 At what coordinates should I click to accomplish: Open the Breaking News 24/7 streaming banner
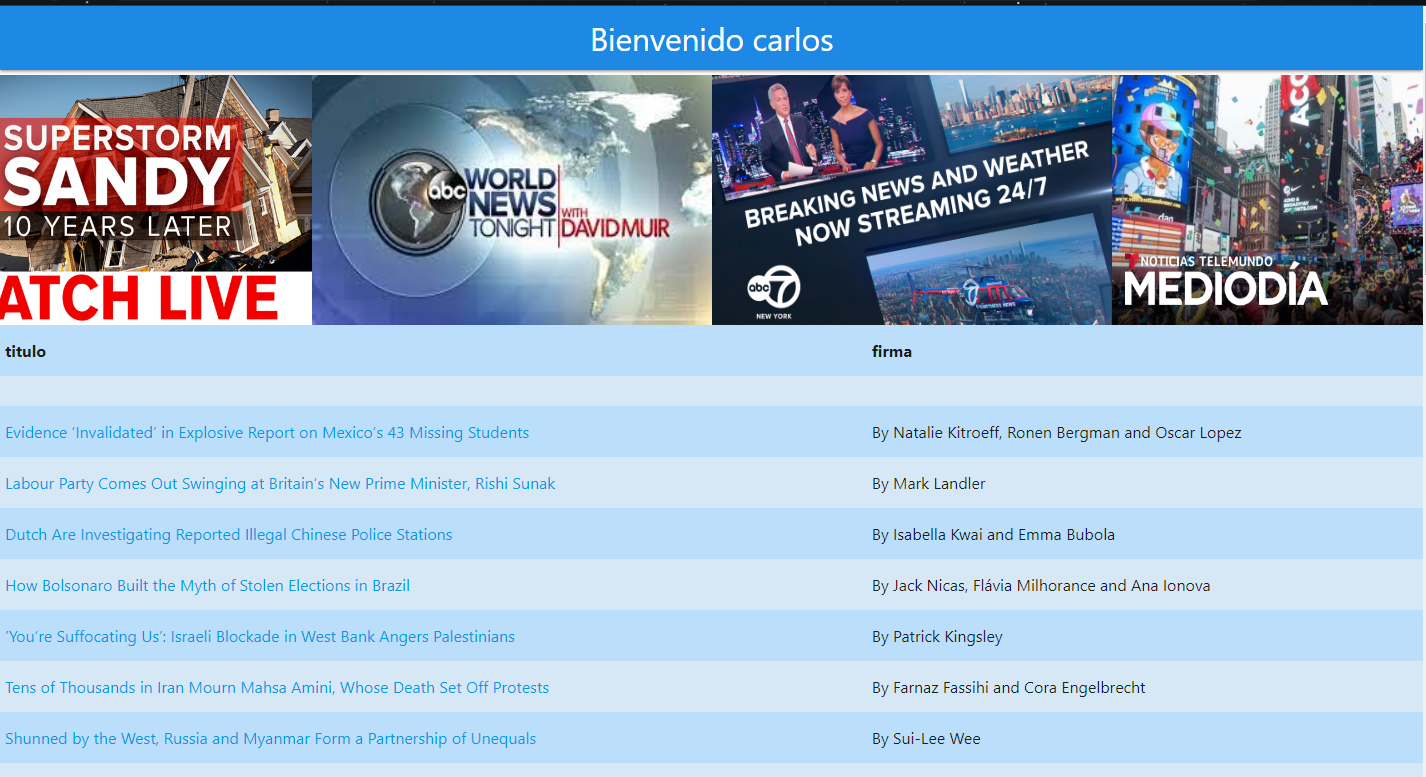click(x=911, y=198)
